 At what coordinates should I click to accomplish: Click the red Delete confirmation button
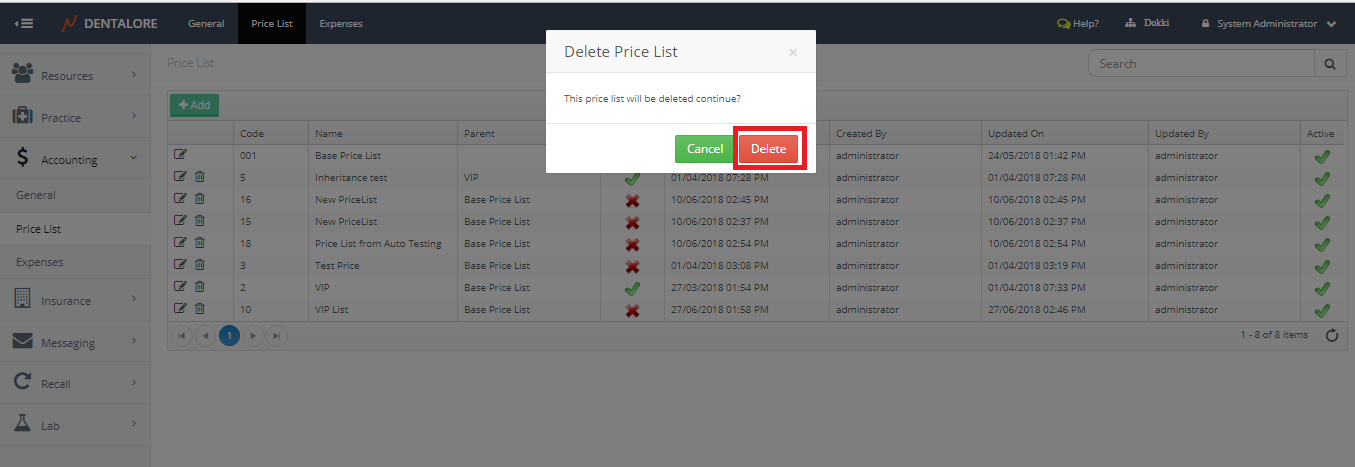coord(768,149)
